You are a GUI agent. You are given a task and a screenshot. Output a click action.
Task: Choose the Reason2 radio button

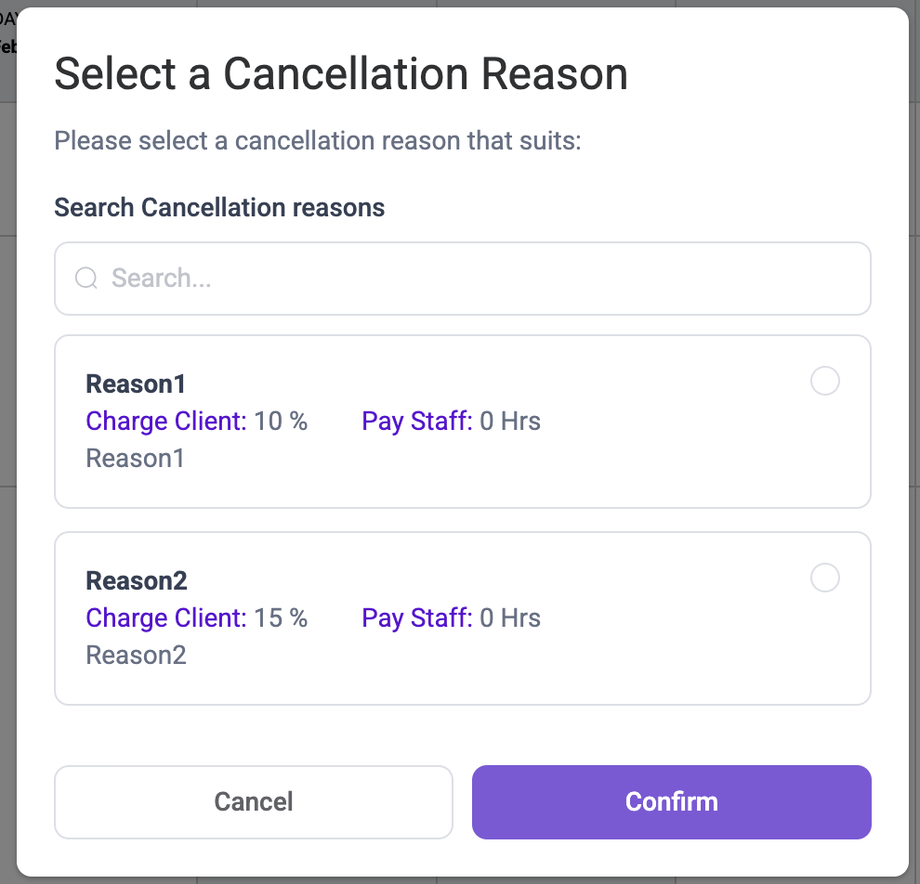825,578
